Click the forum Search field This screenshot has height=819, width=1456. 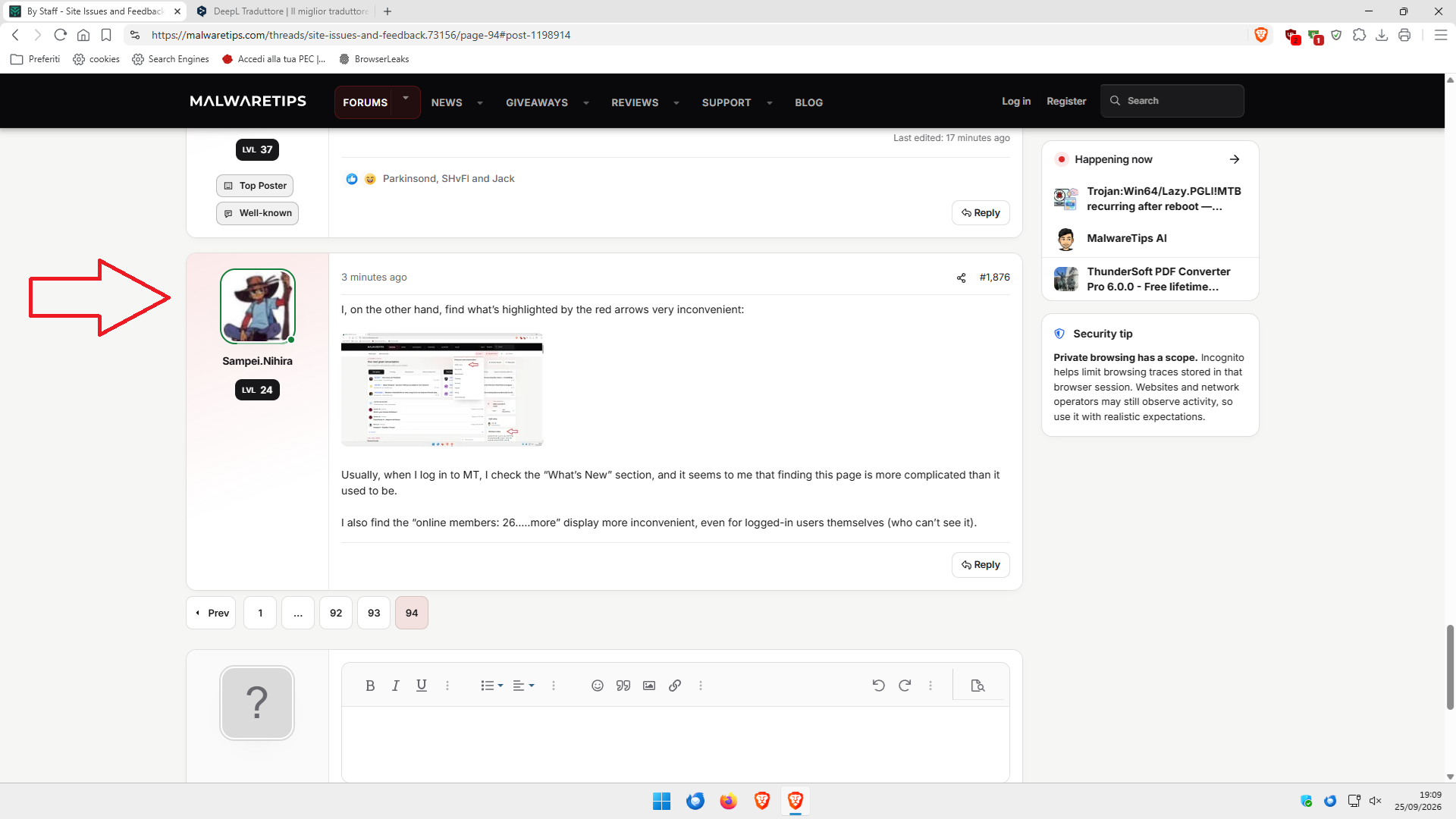1172,101
